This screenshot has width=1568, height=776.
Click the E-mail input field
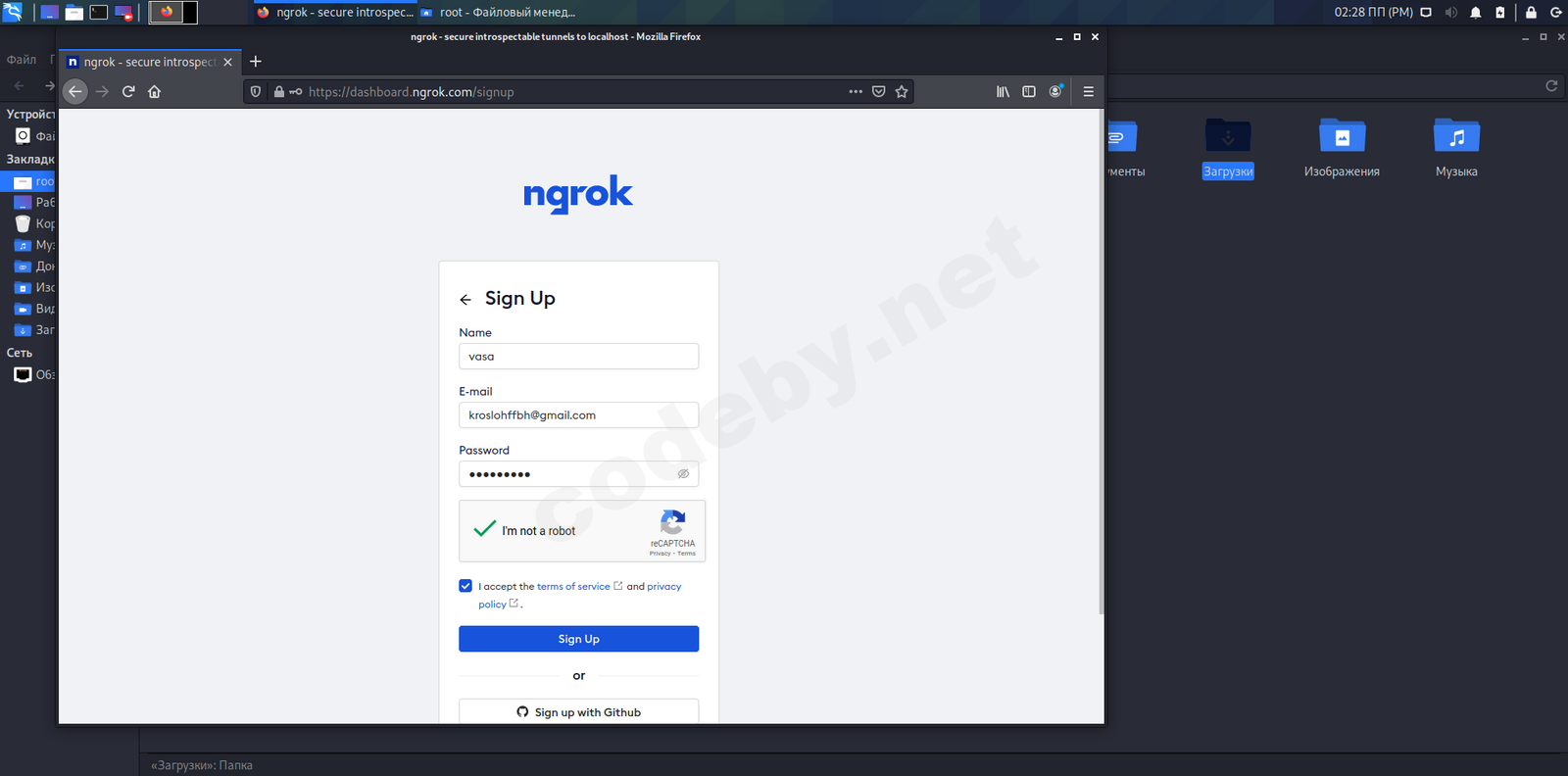click(578, 415)
